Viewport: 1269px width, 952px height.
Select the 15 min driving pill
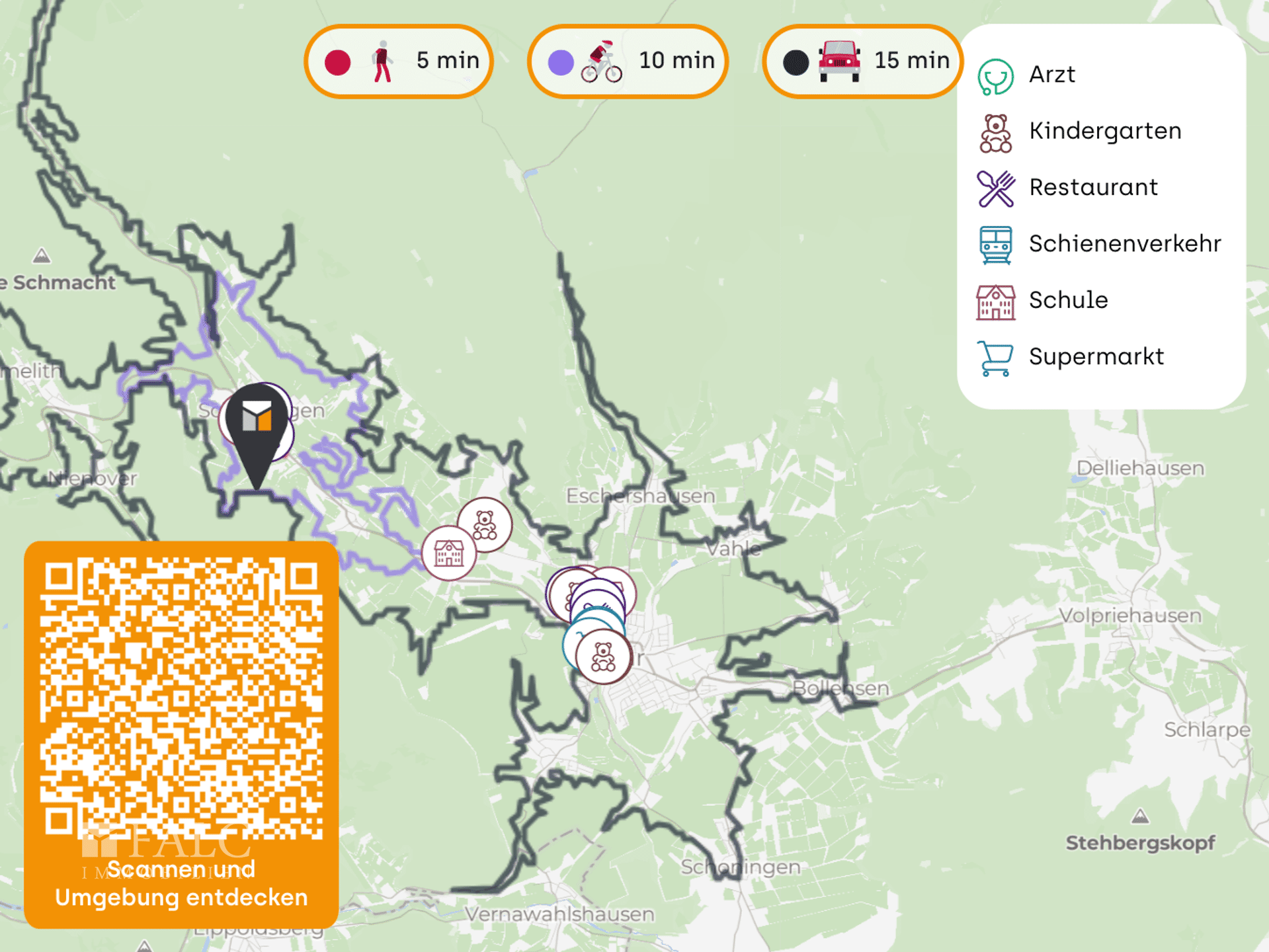pos(862,61)
